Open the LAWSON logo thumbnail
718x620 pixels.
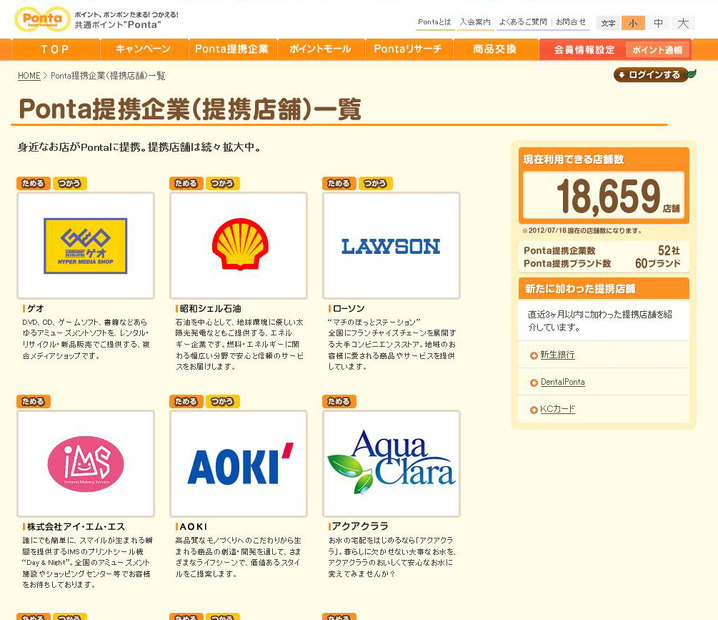(392, 246)
